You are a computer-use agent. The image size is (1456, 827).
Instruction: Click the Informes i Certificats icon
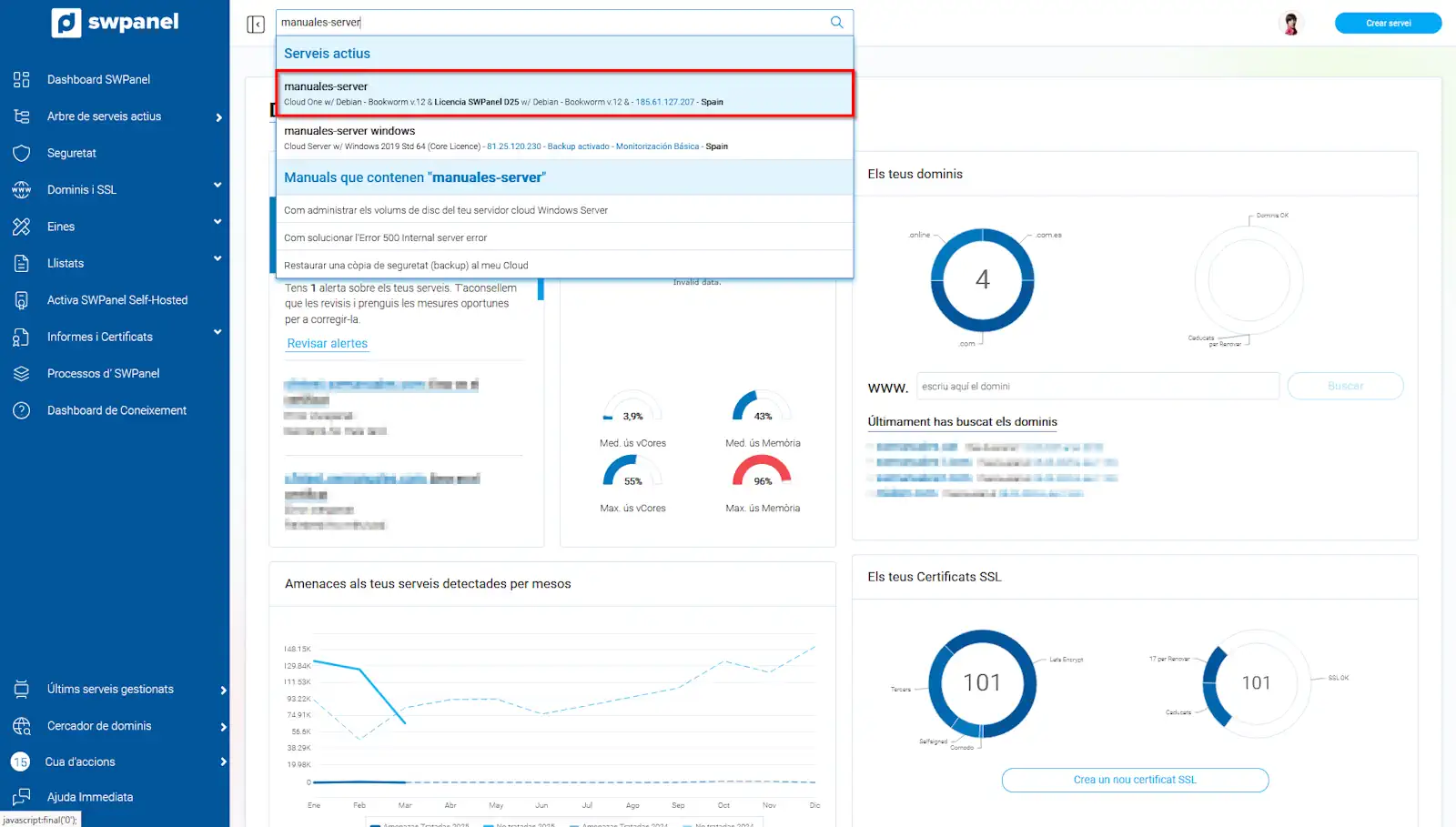tap(22, 338)
